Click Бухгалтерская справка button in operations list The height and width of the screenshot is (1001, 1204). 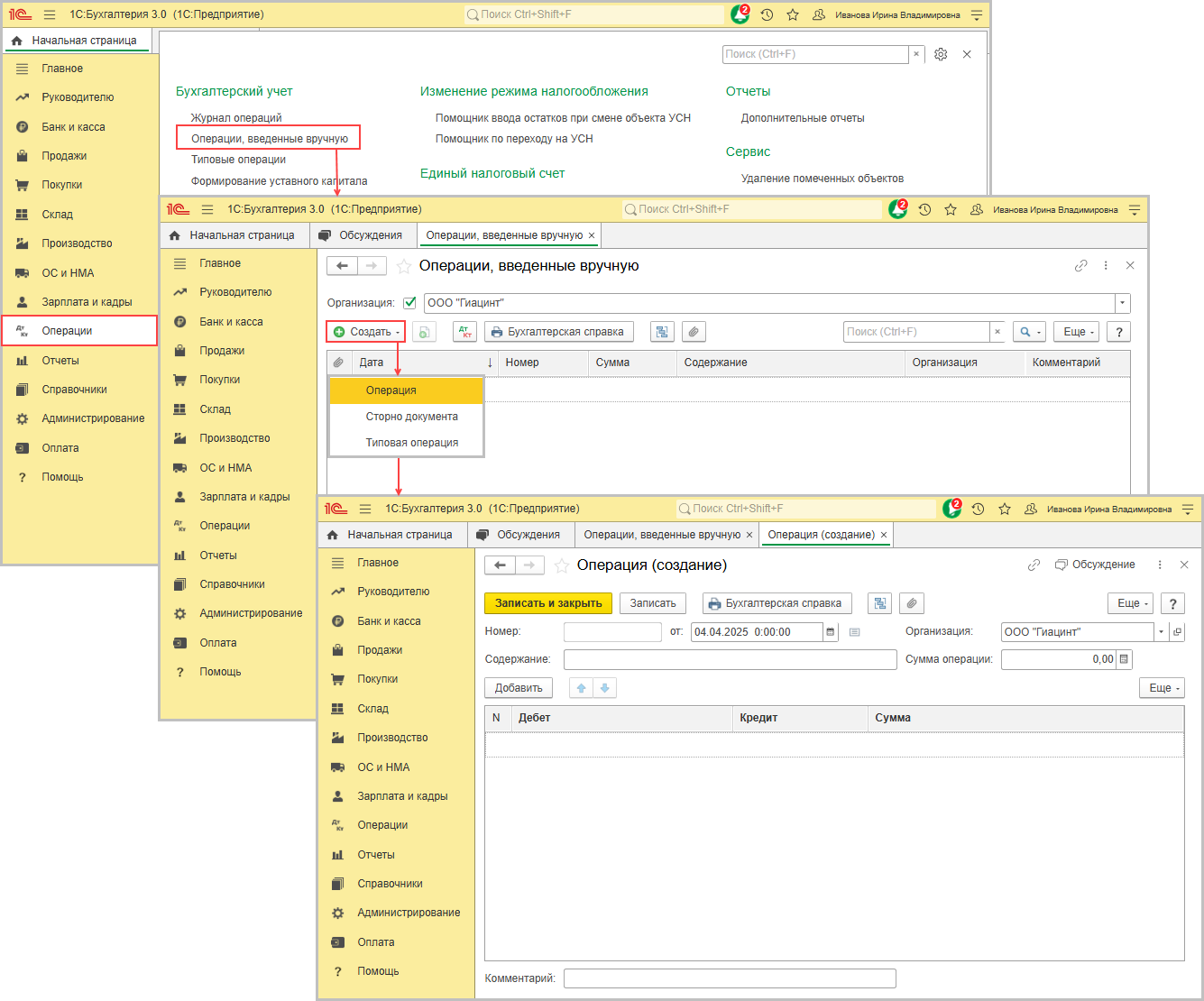pyautogui.click(x=559, y=332)
